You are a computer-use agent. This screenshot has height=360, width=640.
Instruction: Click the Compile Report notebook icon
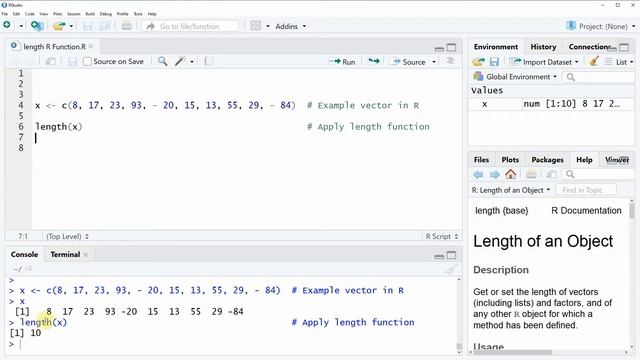point(209,62)
